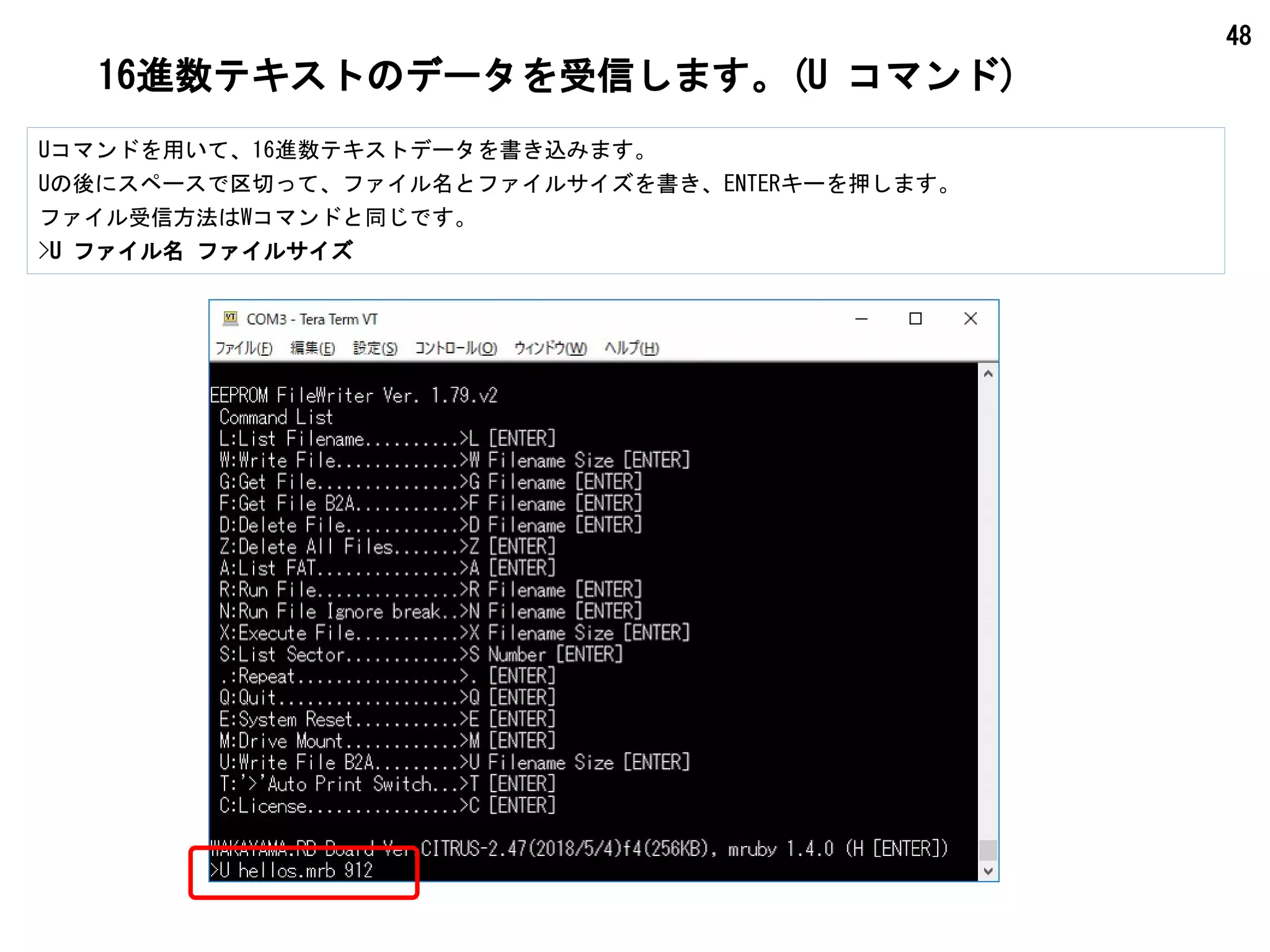Screen dimensions: 1270x952
Task: Click the 'EEPROM FileWriter Ver. 1.79.v2' line
Action: coord(354,395)
